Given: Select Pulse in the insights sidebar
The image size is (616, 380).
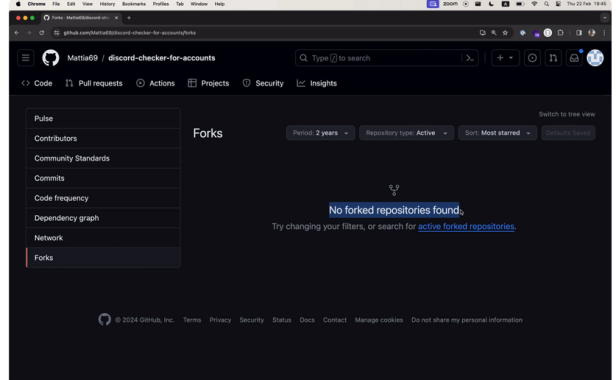Looking at the screenshot, I should 103,118.
